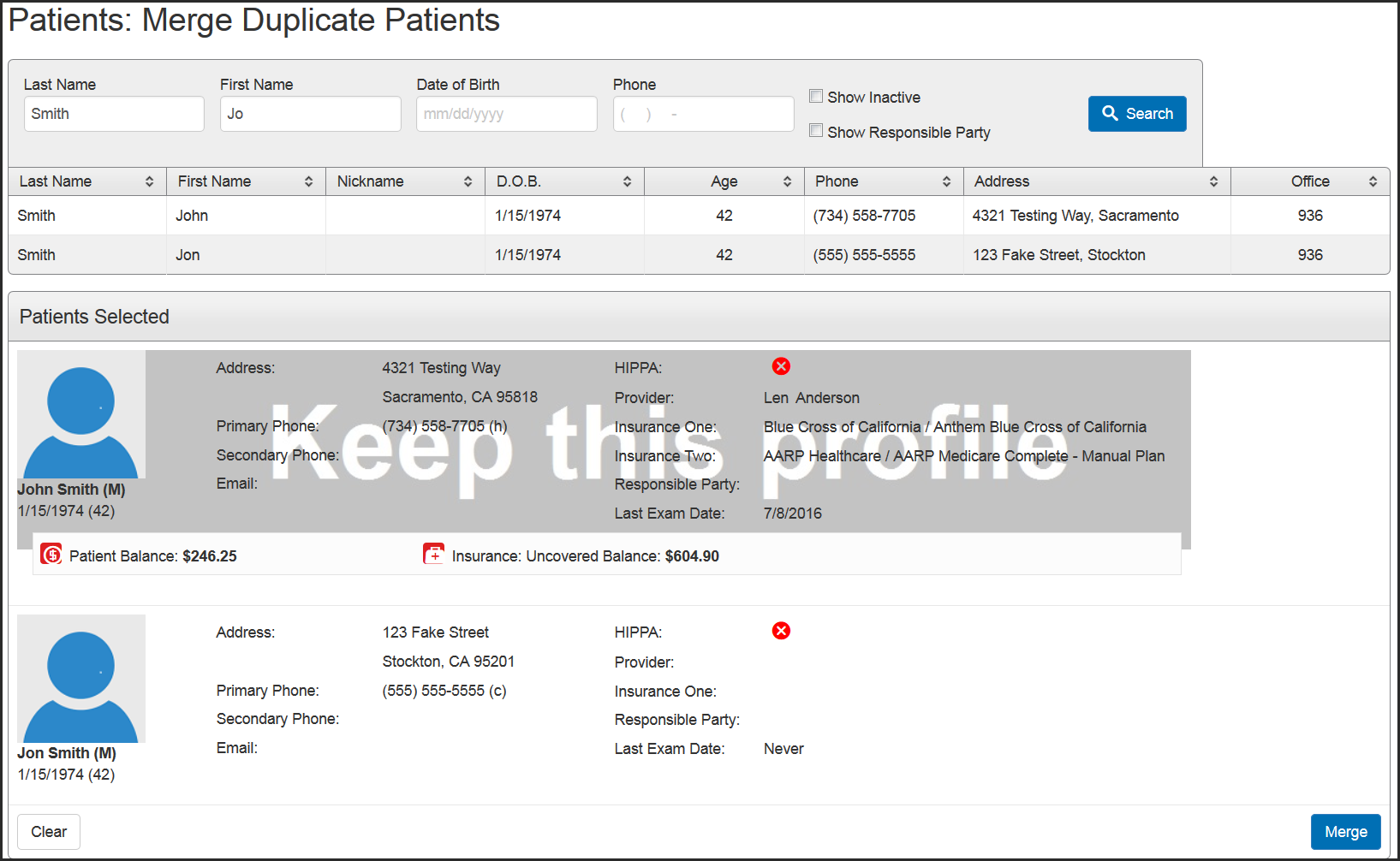Click the magnifying glass in the Search button

1111,113
